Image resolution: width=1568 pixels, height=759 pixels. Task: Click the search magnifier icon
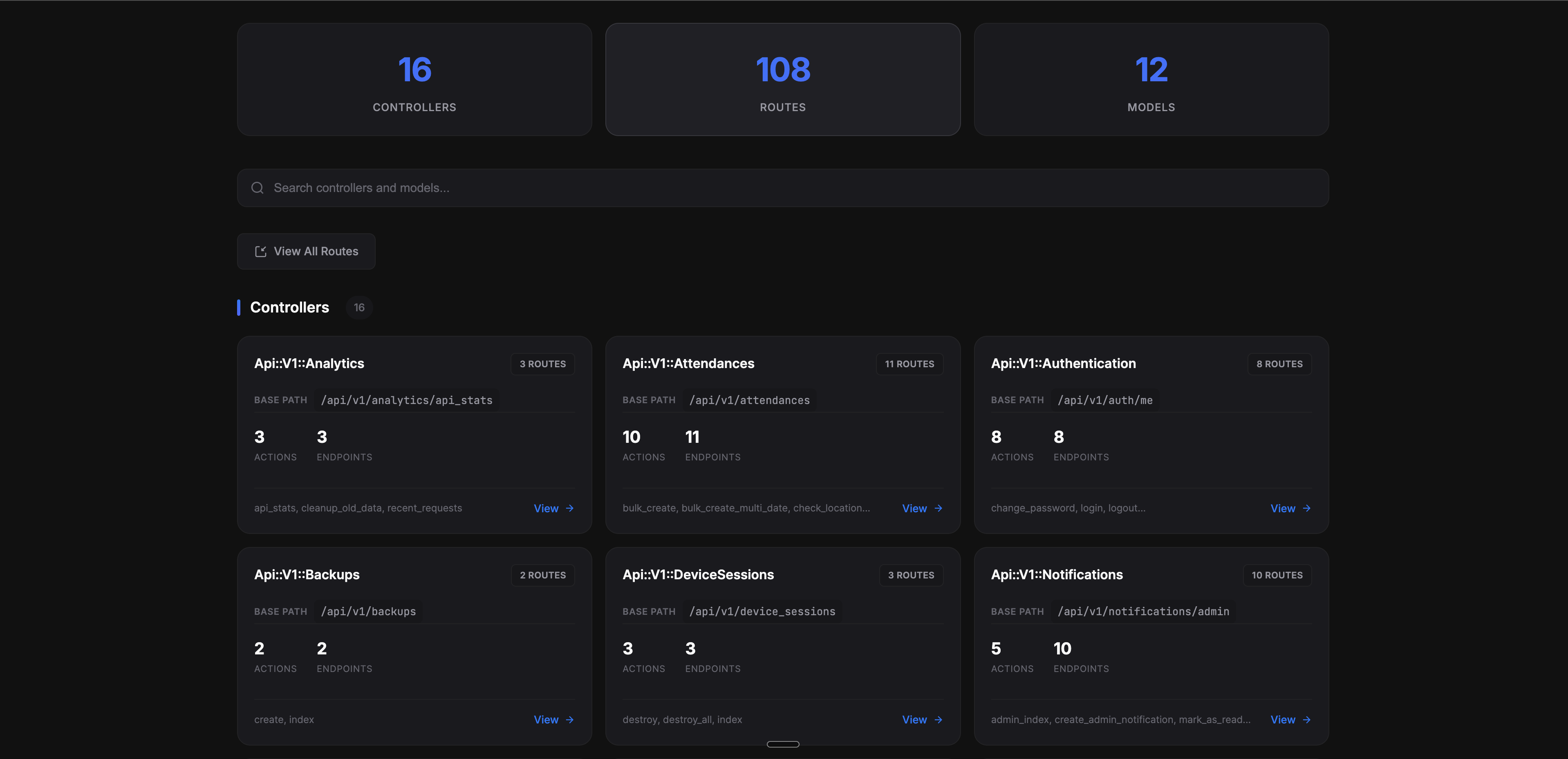258,188
